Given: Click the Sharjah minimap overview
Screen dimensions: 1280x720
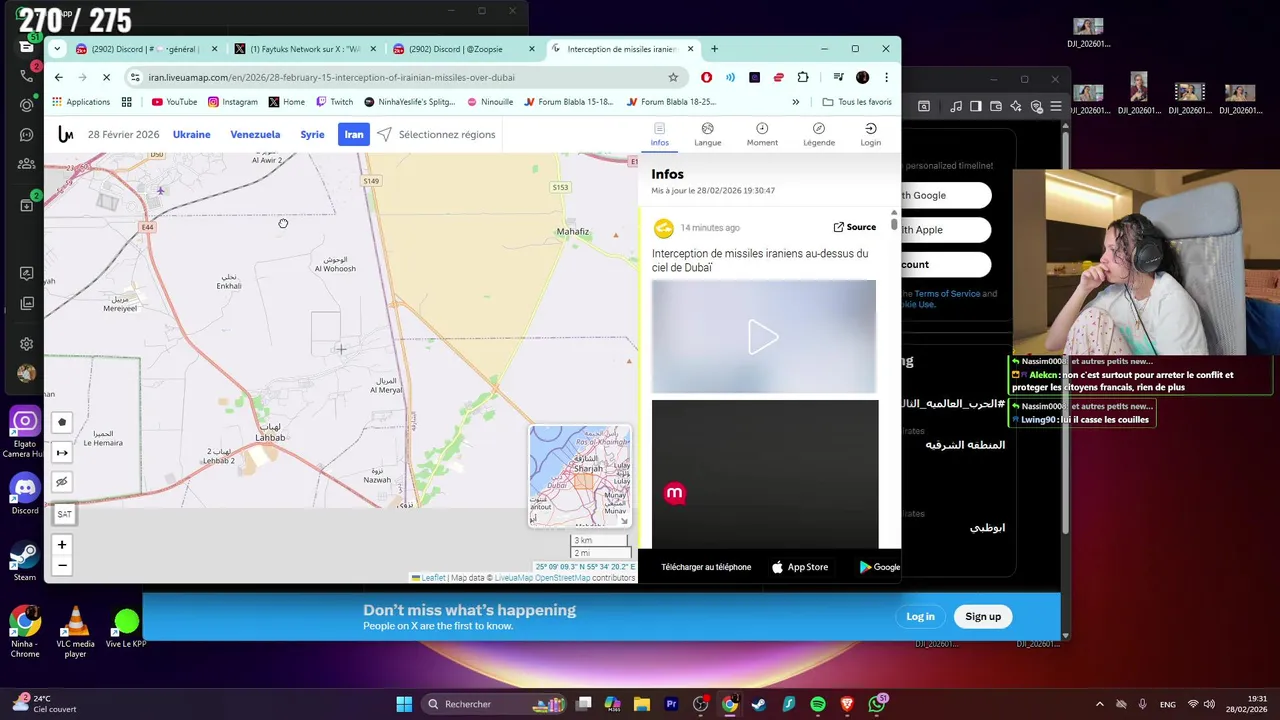Looking at the screenshot, I should pyautogui.click(x=580, y=476).
